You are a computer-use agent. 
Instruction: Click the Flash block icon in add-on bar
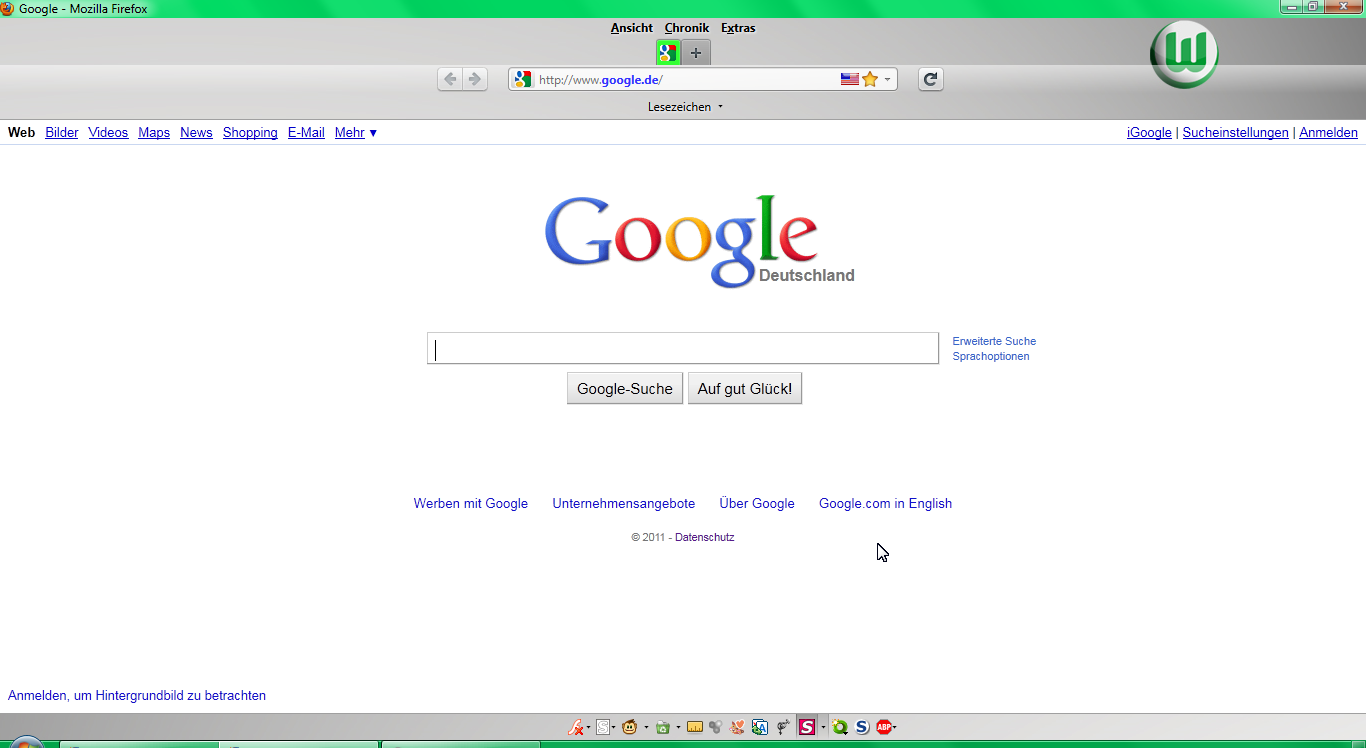pos(576,727)
